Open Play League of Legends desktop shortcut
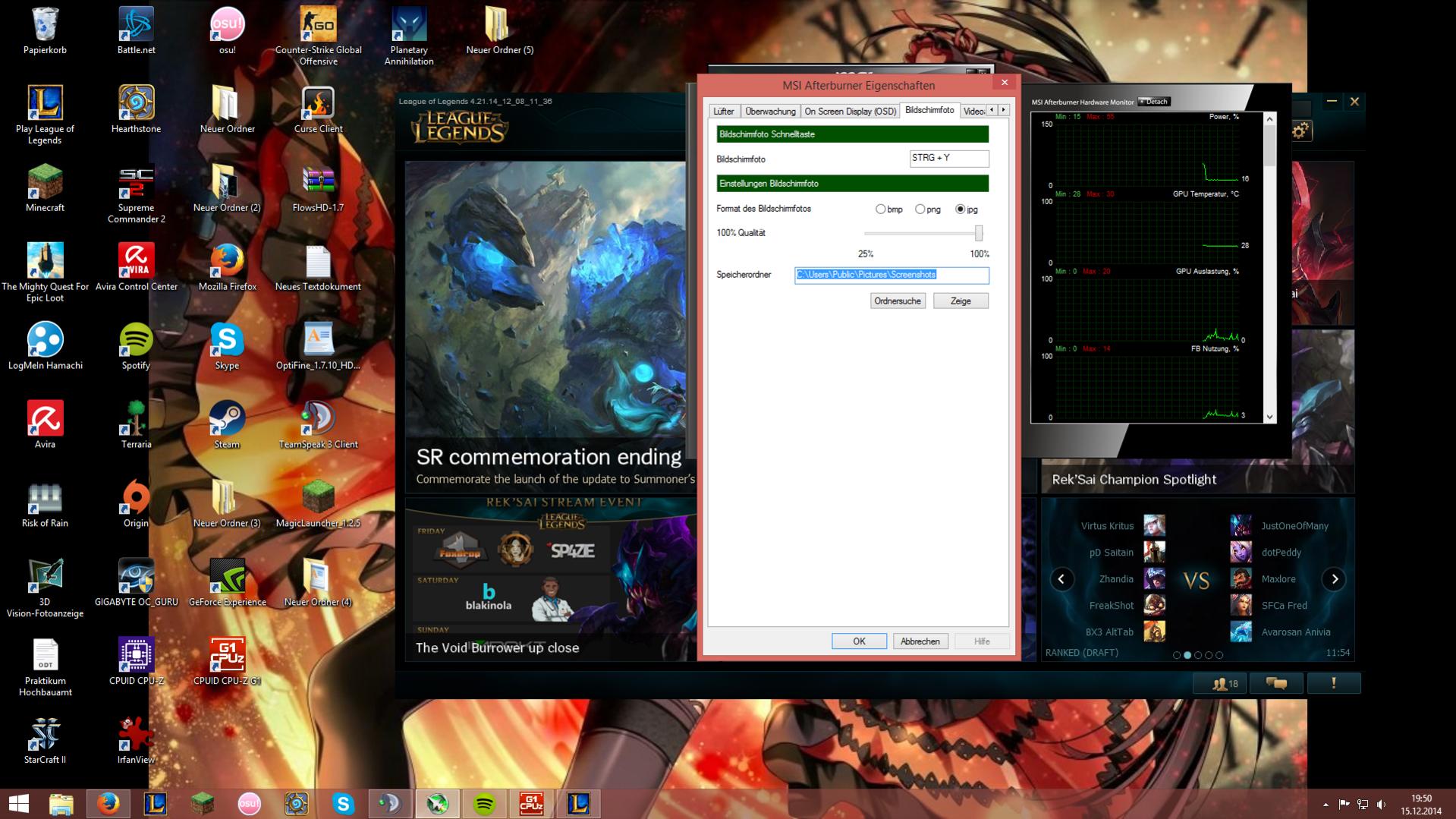This screenshot has height=819, width=1456. click(x=45, y=115)
